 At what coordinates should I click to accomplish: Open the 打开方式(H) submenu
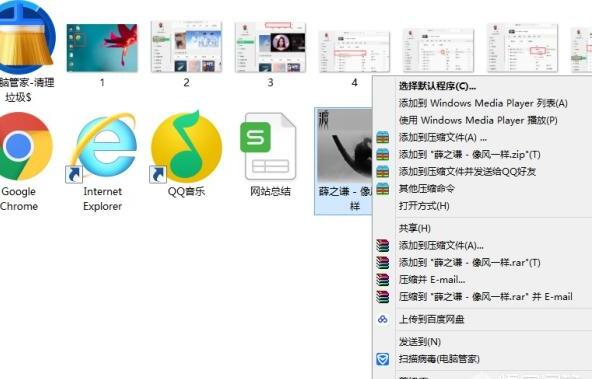[424, 206]
